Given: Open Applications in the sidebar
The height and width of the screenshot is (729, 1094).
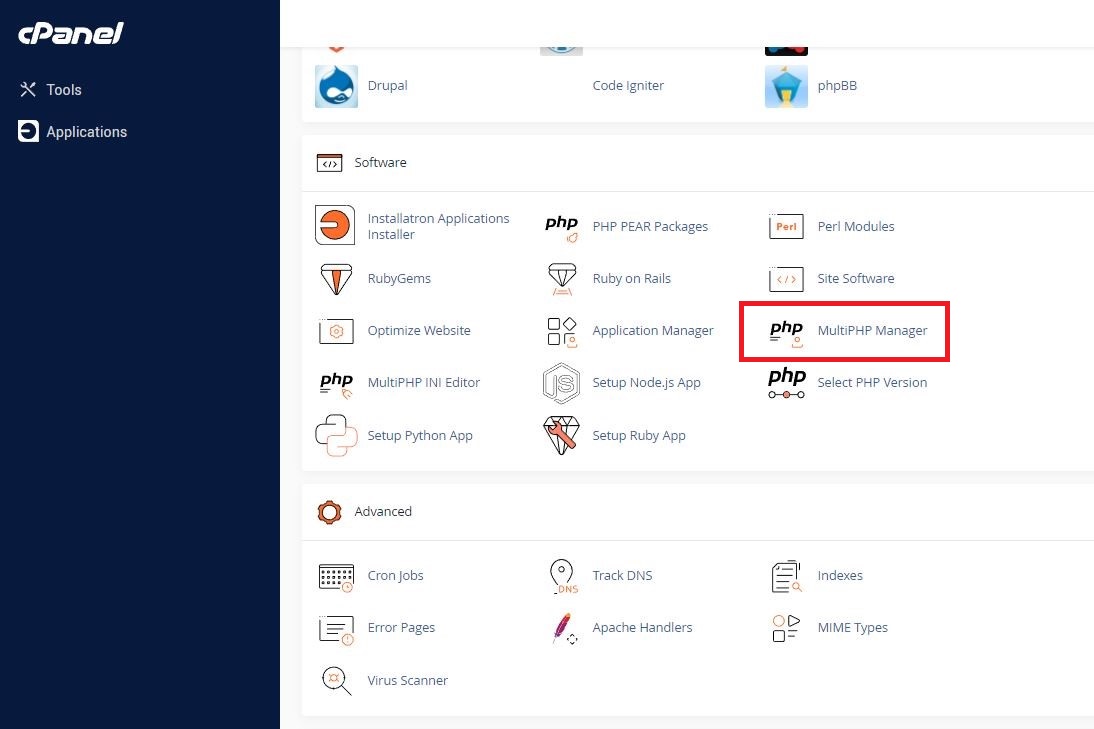Looking at the screenshot, I should [87, 132].
